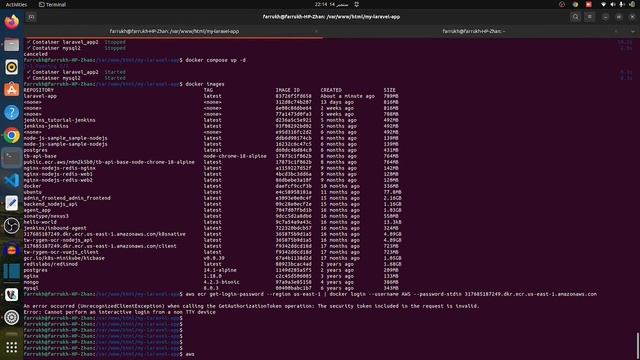This screenshot has width=640, height=360.
Task: Click the terminal search magnifier button
Action: tap(576, 17)
